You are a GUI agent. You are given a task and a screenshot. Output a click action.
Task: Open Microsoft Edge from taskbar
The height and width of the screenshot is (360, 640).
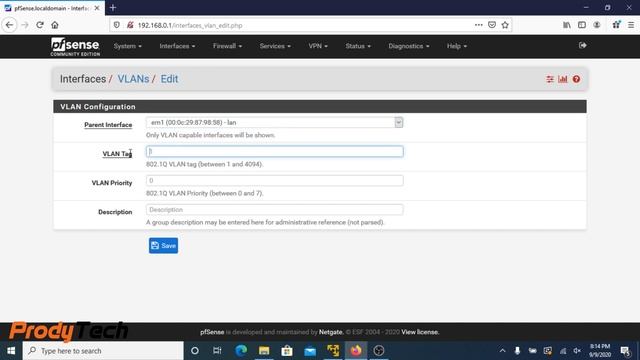(x=241, y=351)
